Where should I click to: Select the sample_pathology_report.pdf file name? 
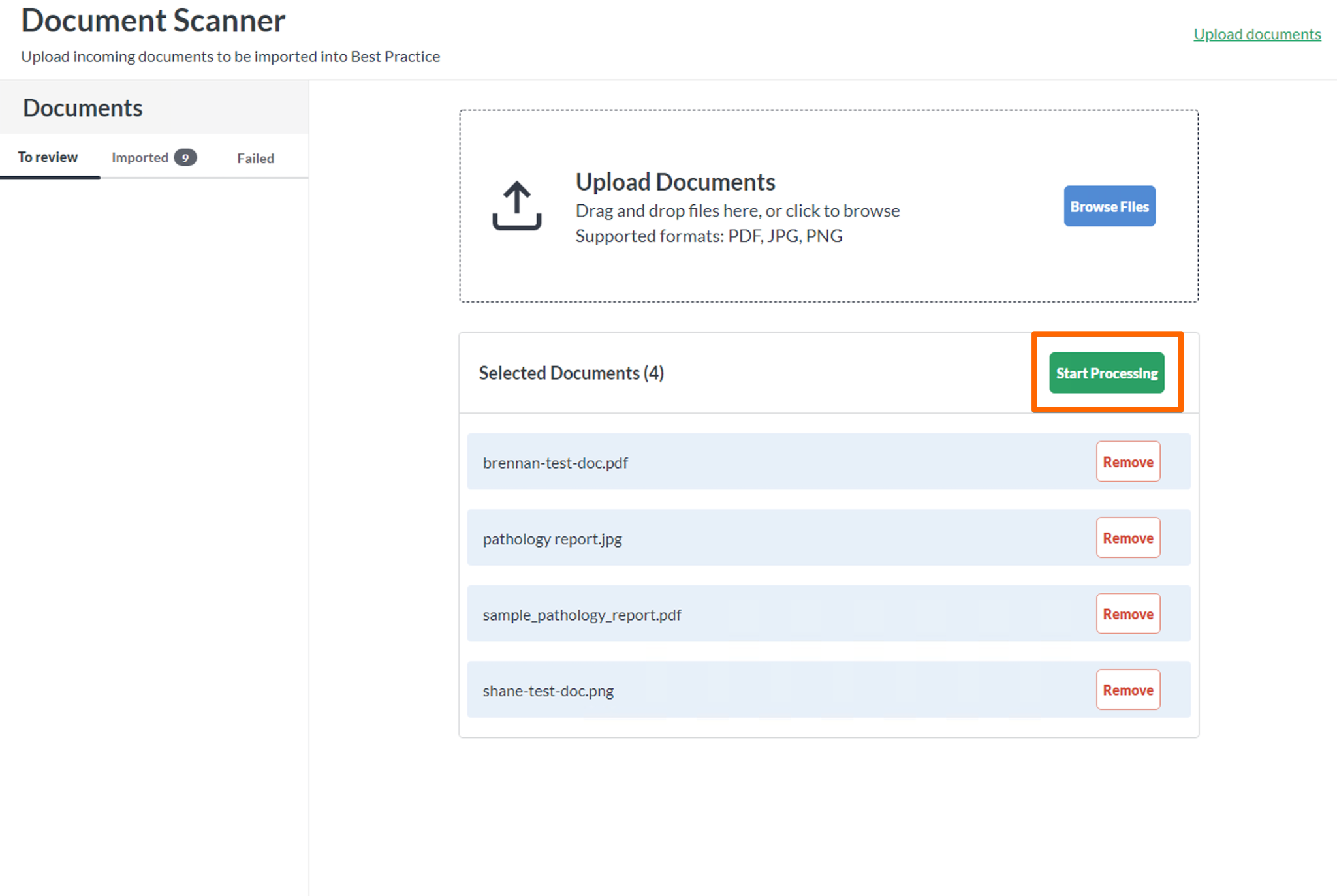pos(582,615)
